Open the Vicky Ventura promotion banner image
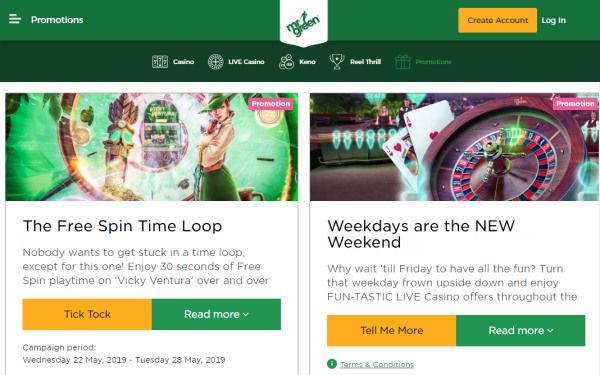Image resolution: width=600 pixels, height=375 pixels. 152,147
